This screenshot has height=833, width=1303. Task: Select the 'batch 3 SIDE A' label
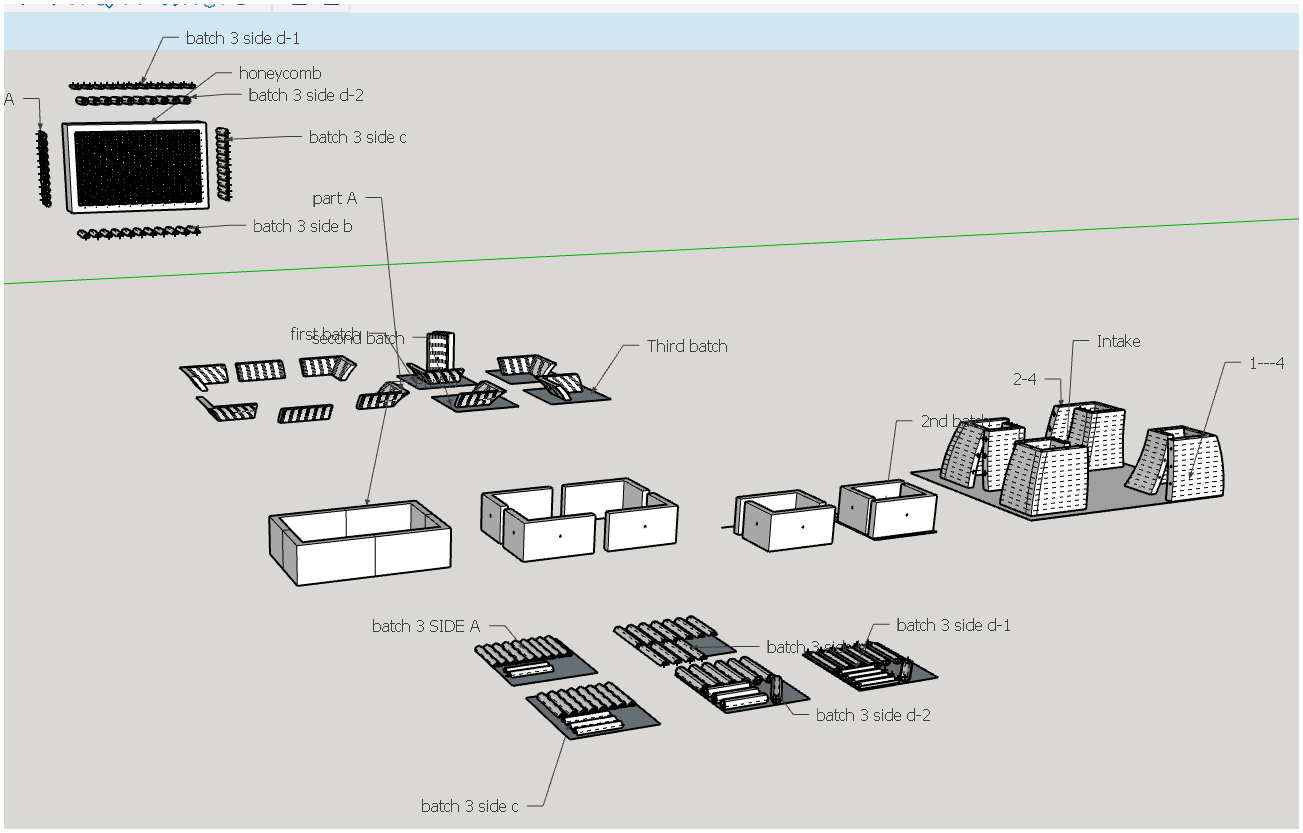pyautogui.click(x=425, y=626)
